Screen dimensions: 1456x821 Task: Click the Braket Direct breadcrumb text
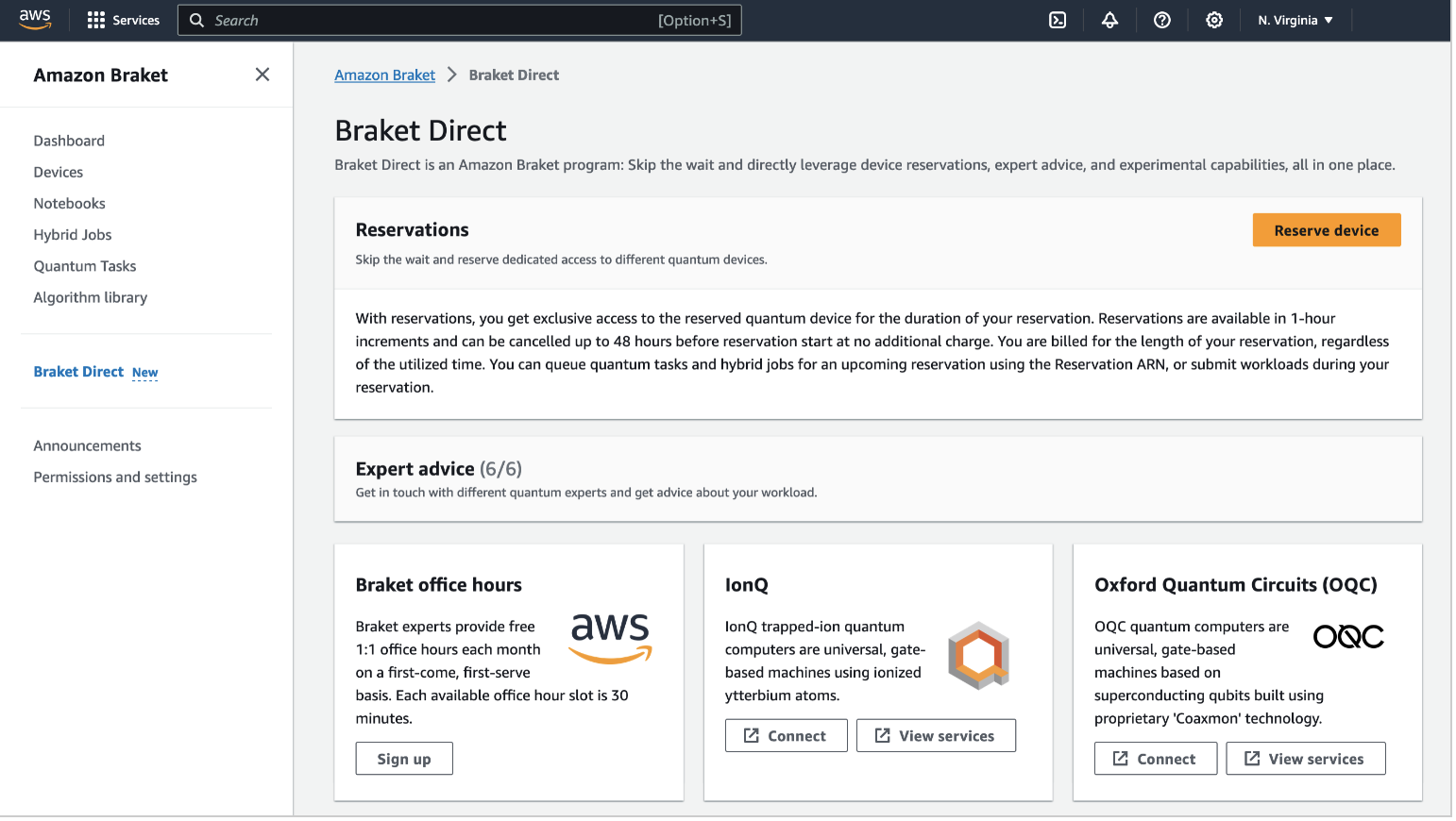(514, 75)
